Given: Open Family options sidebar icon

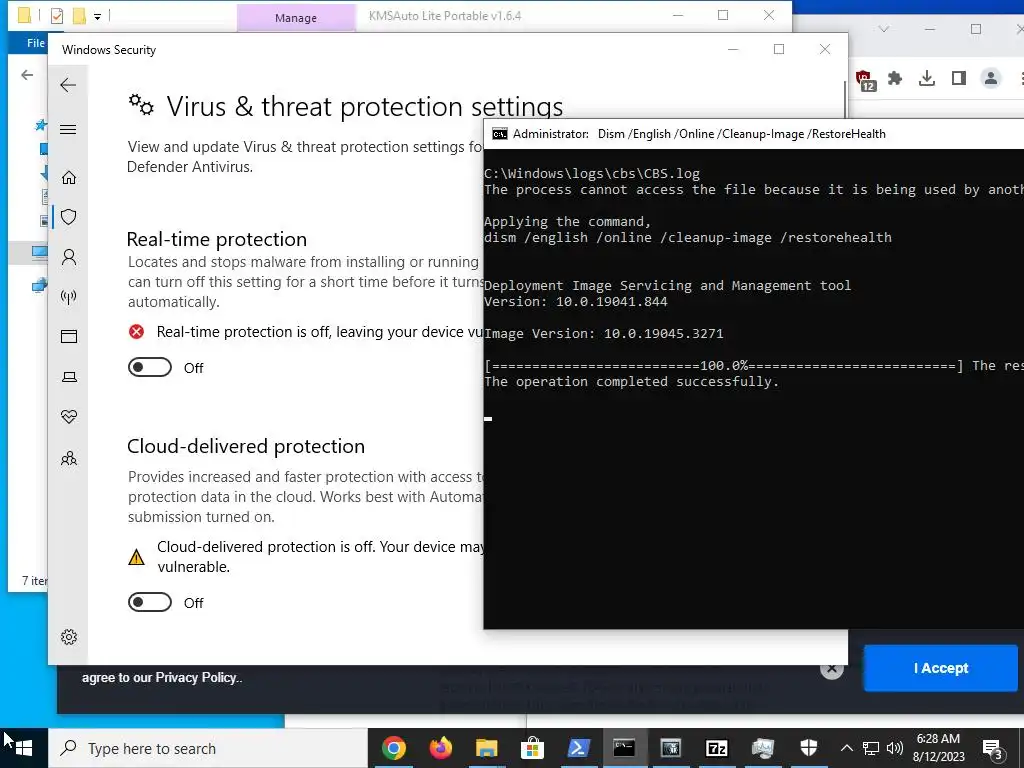Looking at the screenshot, I should (x=69, y=458).
